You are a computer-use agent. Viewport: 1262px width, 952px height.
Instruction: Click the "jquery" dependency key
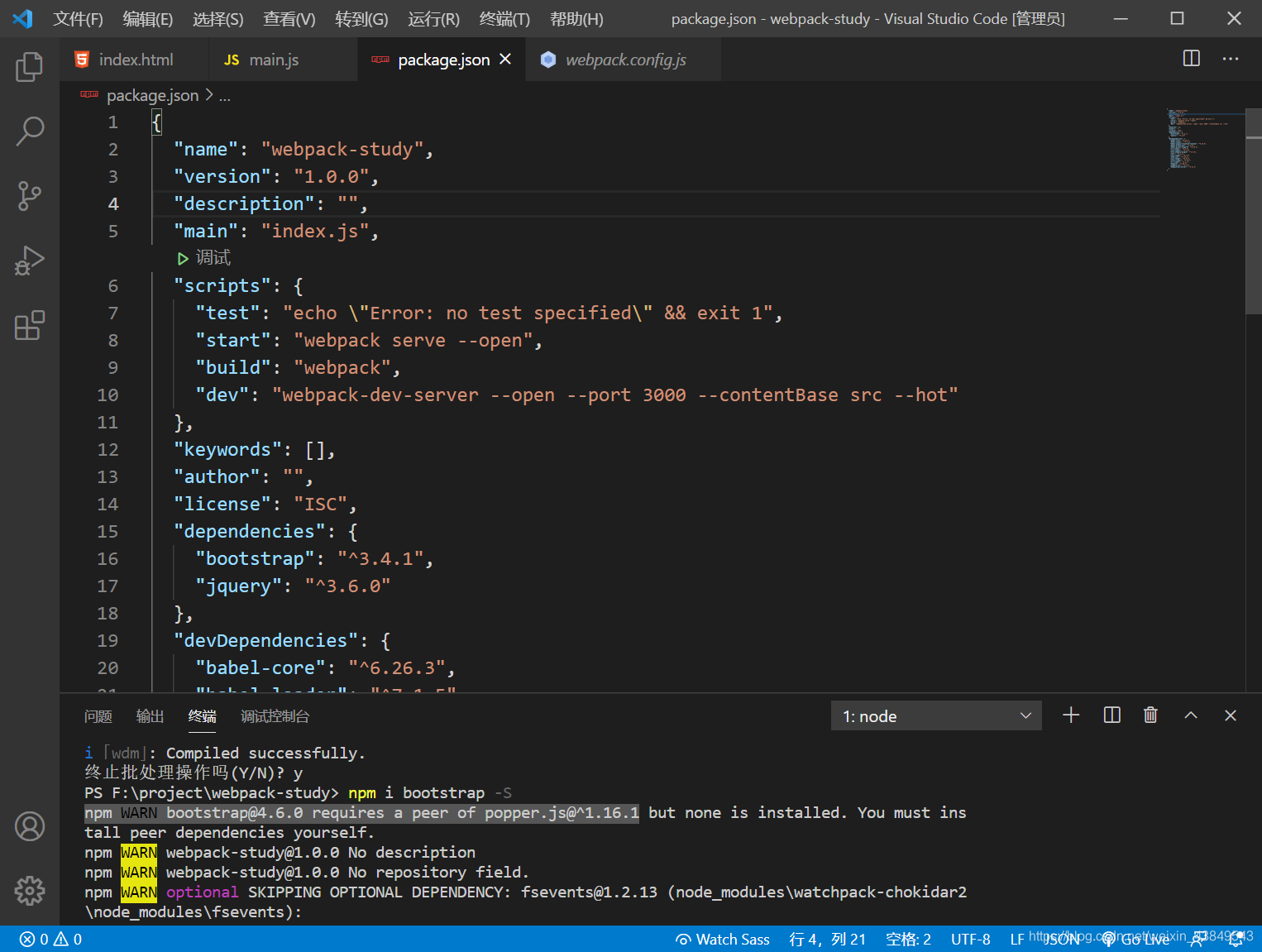click(238, 586)
